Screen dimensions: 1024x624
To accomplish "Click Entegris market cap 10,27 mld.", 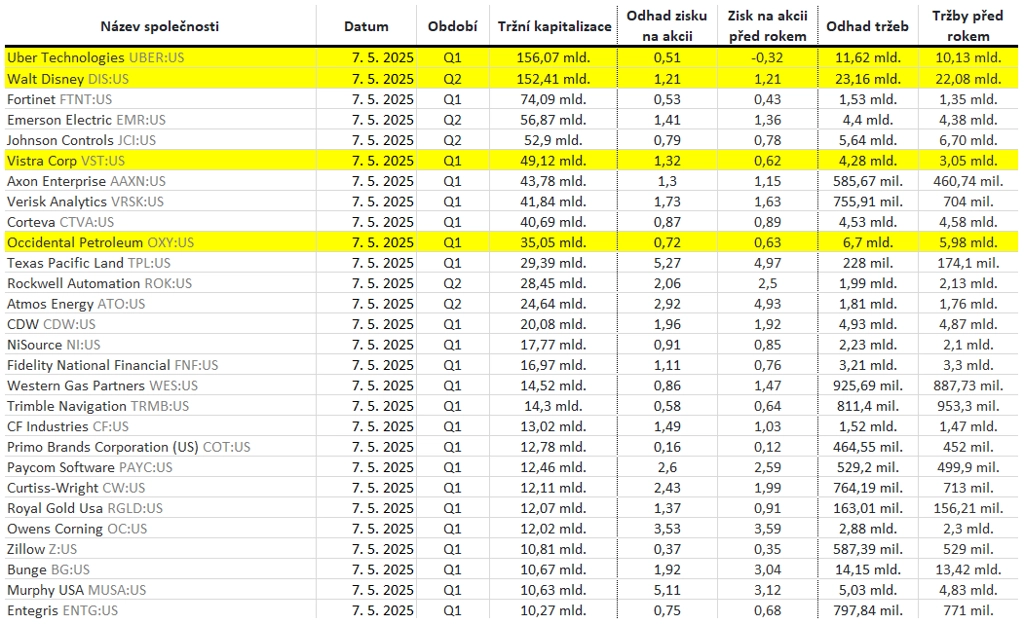I will 553,610.
